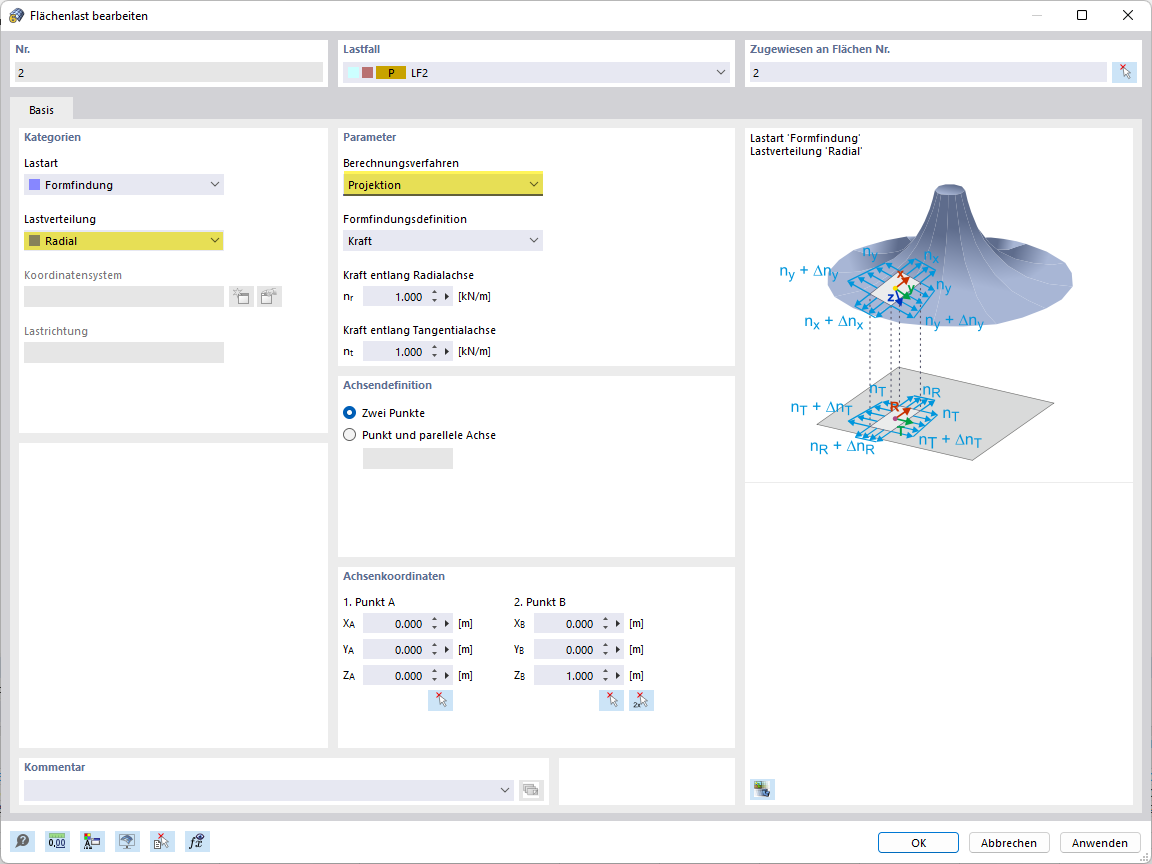Image resolution: width=1152 pixels, height=864 pixels.
Task: Click the Zugewiesen an Flächen Nr. field
Action: pyautogui.click(x=928, y=72)
